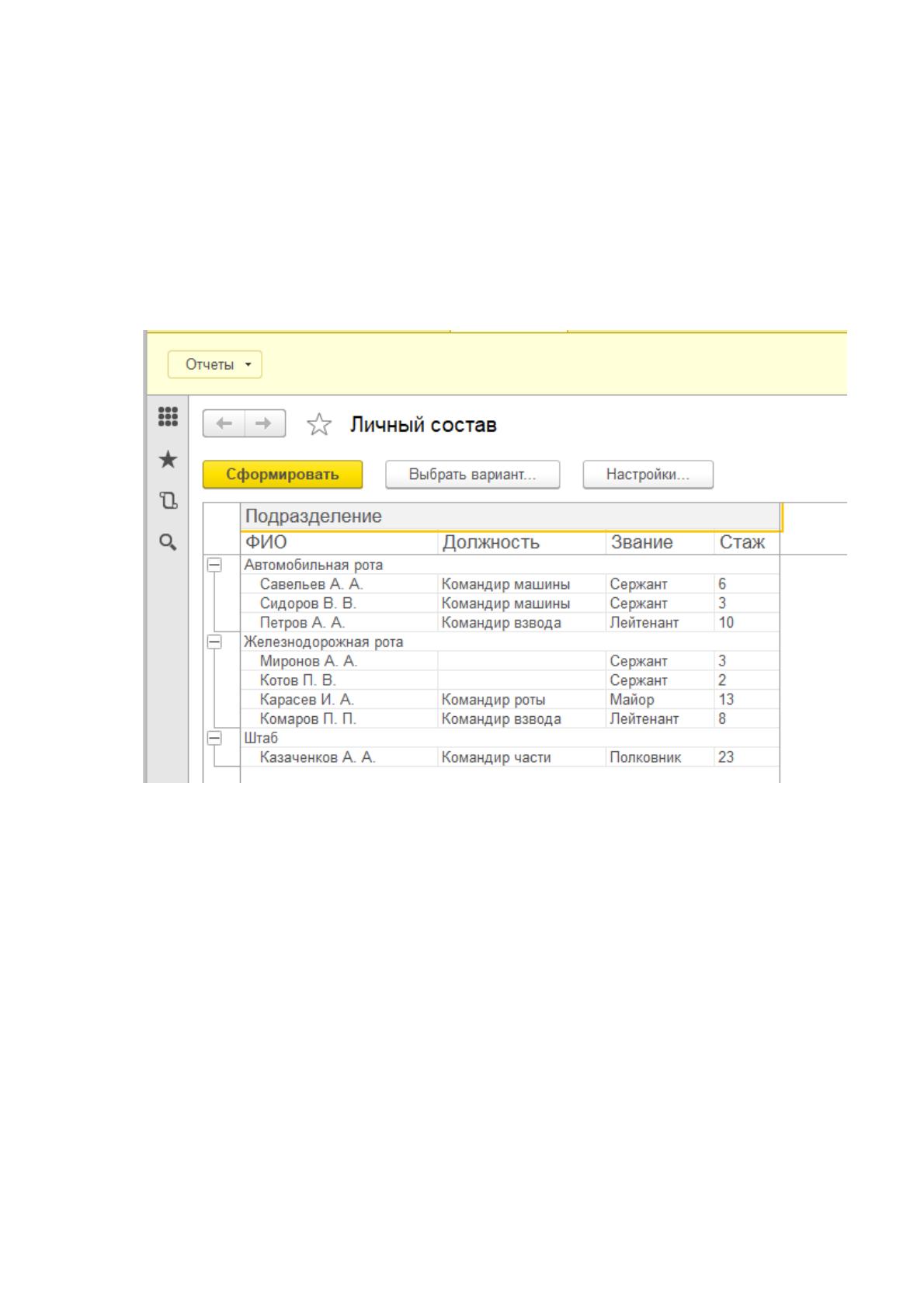924x1308 pixels.
Task: Open the Отчеты dropdown menu
Action: coord(215,364)
